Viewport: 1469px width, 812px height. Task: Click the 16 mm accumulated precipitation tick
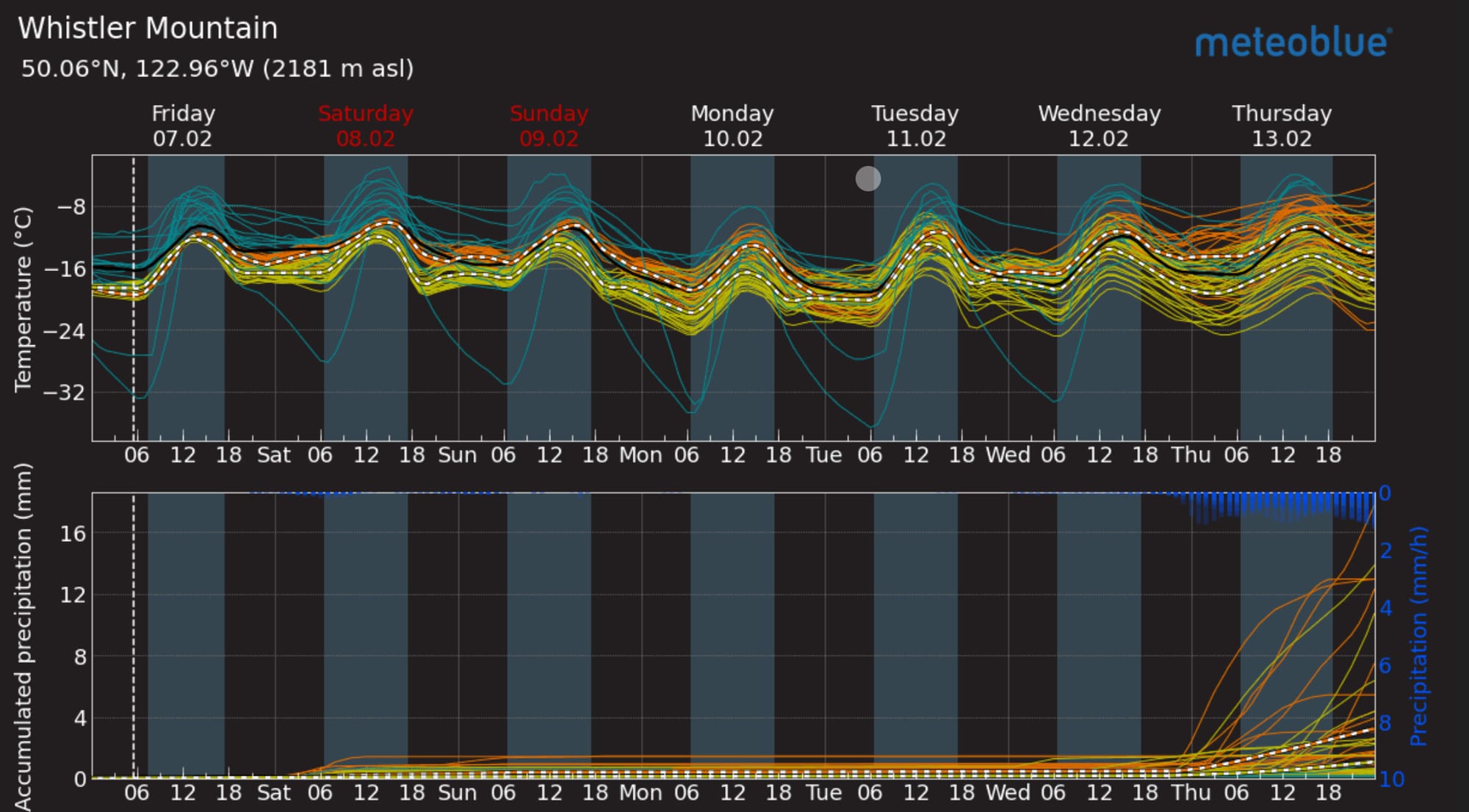pos(73,533)
